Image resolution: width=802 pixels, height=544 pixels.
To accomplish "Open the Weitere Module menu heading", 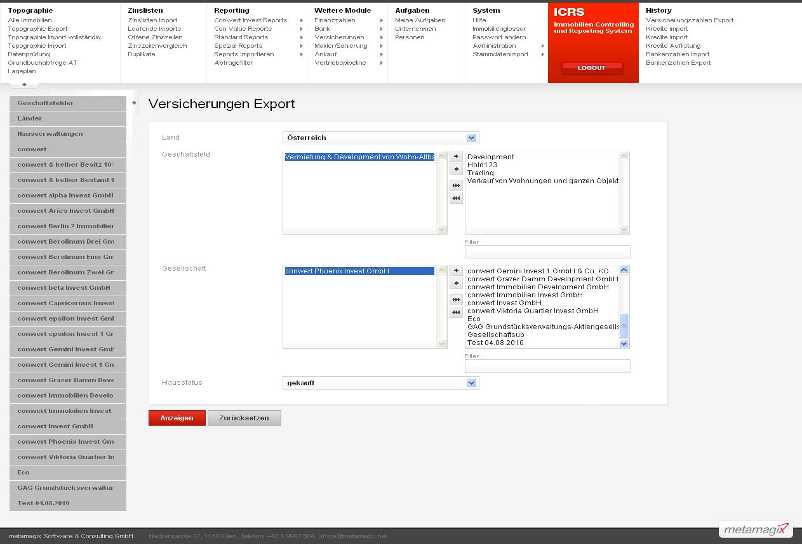I will coord(342,10).
